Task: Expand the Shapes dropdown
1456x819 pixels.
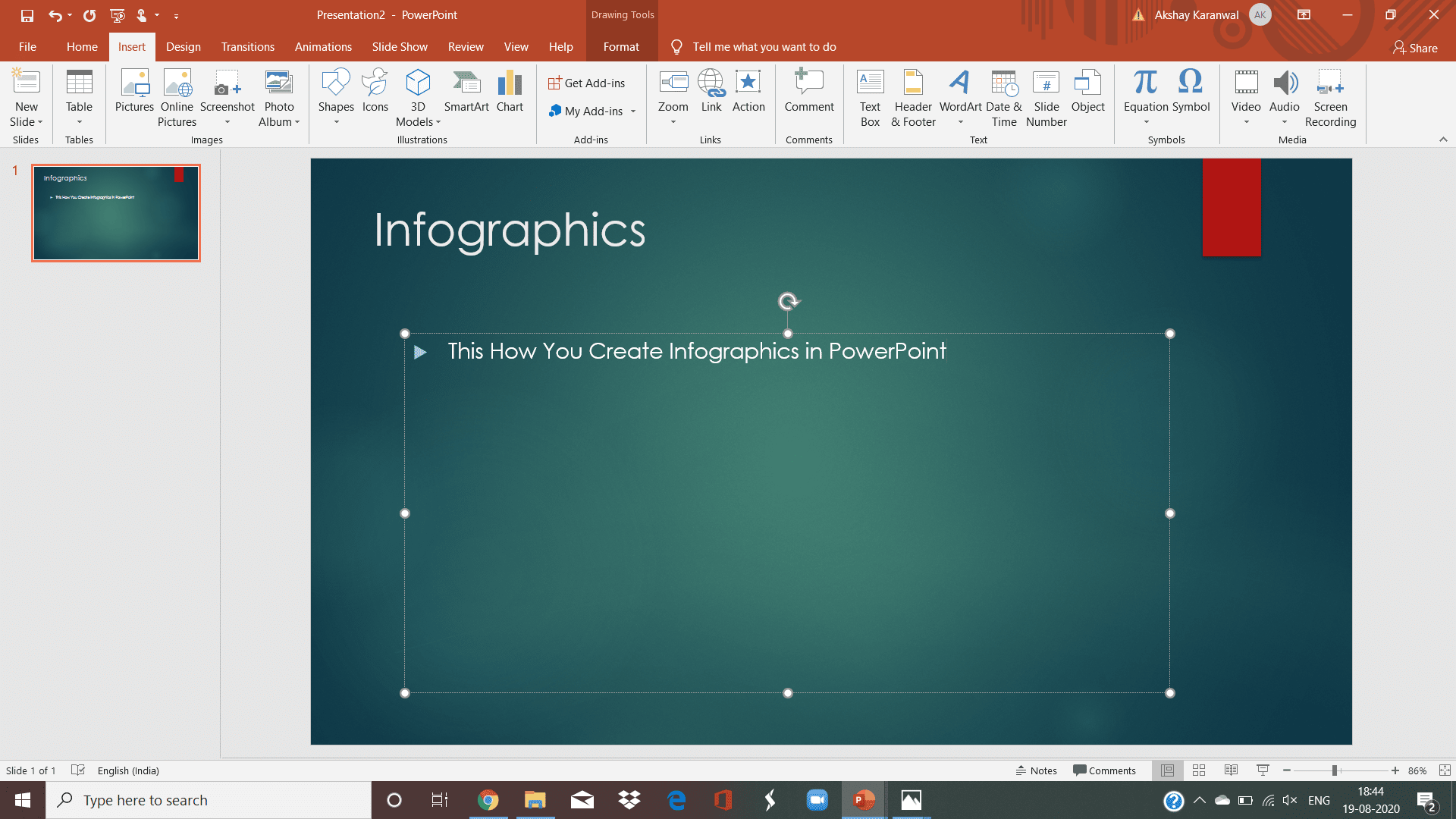Action: (x=336, y=122)
